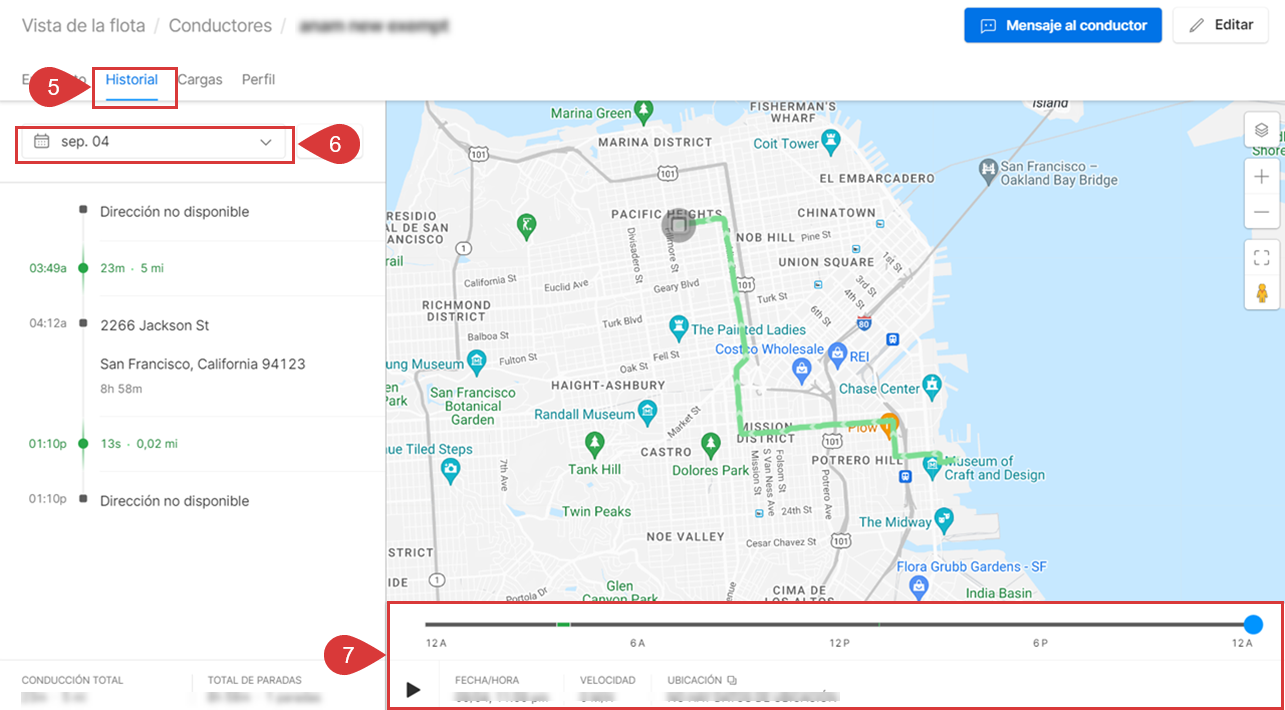This screenshot has height=710, width=1285.
Task: Click the calendar icon in date picker
Action: tap(41, 142)
